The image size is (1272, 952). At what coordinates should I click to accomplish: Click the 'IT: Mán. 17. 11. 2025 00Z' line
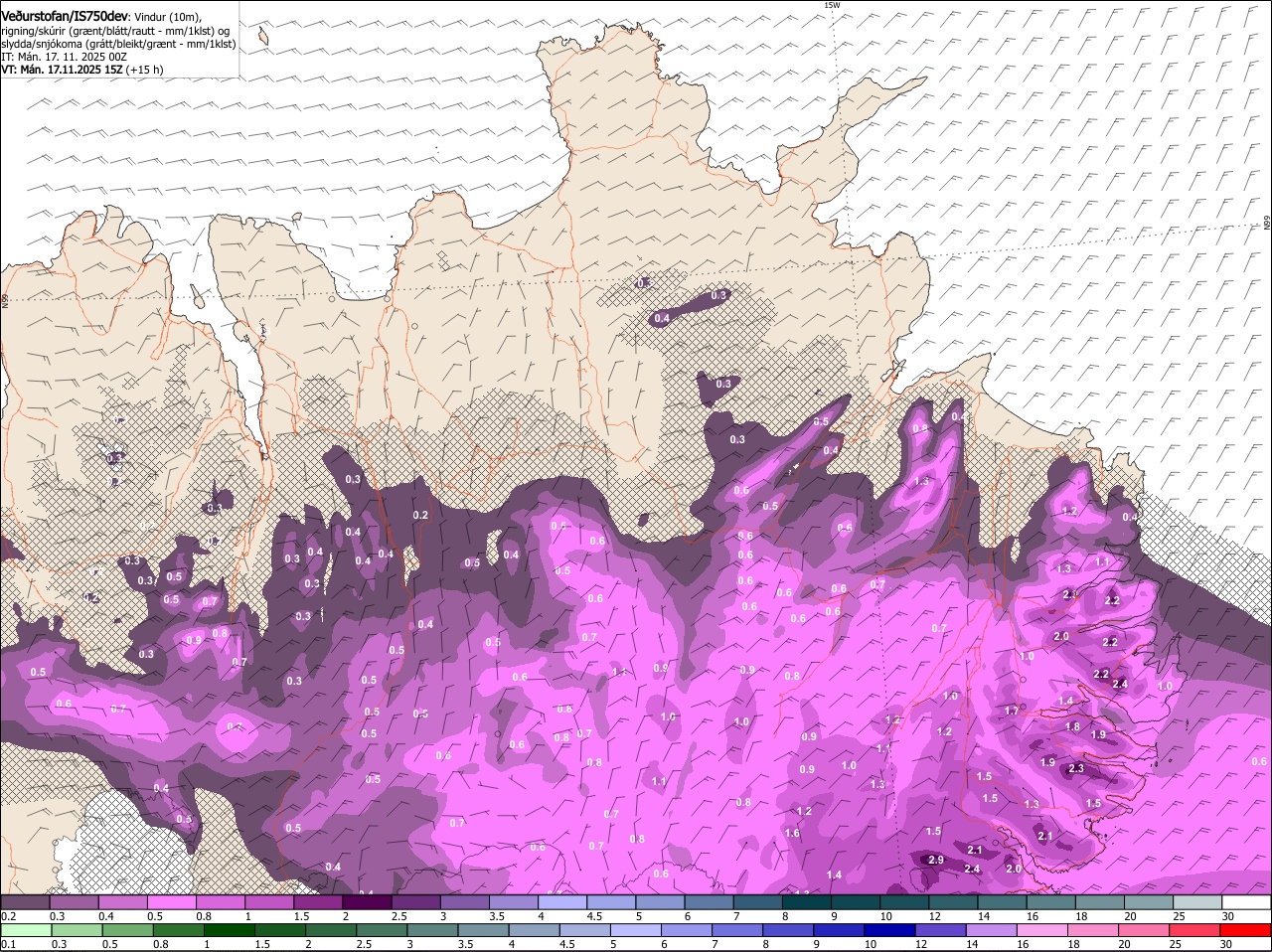coord(64,57)
